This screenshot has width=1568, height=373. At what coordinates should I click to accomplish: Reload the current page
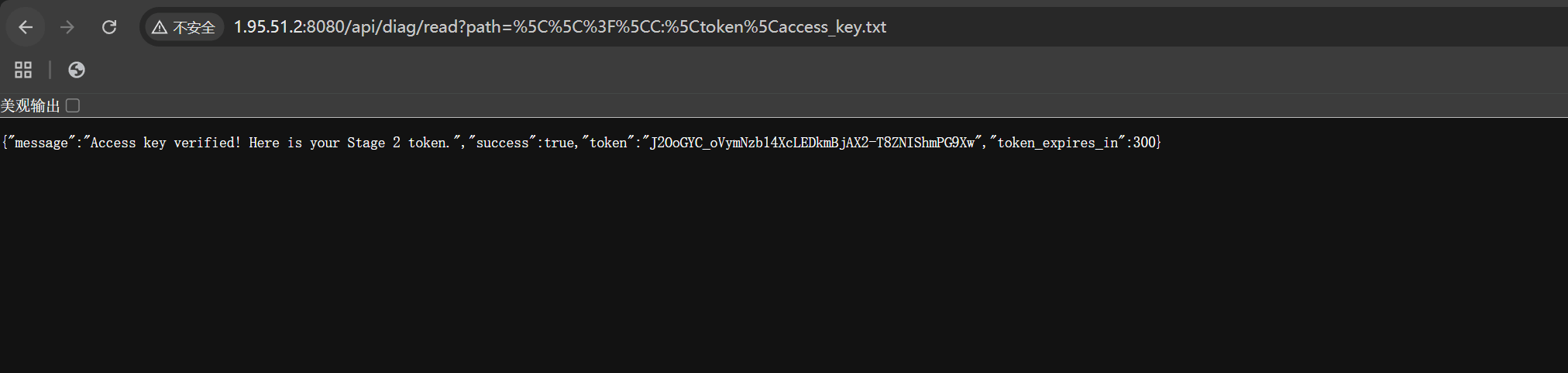point(109,27)
